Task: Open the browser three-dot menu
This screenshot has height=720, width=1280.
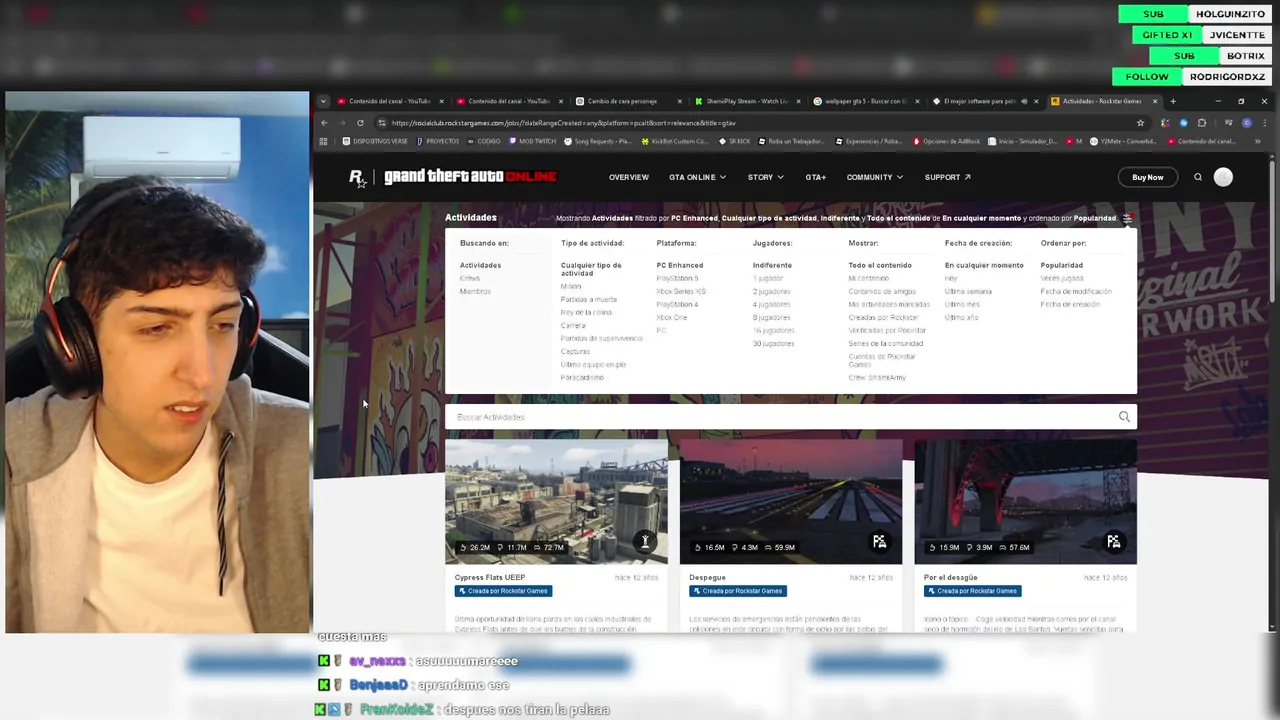Action: coord(1264,123)
